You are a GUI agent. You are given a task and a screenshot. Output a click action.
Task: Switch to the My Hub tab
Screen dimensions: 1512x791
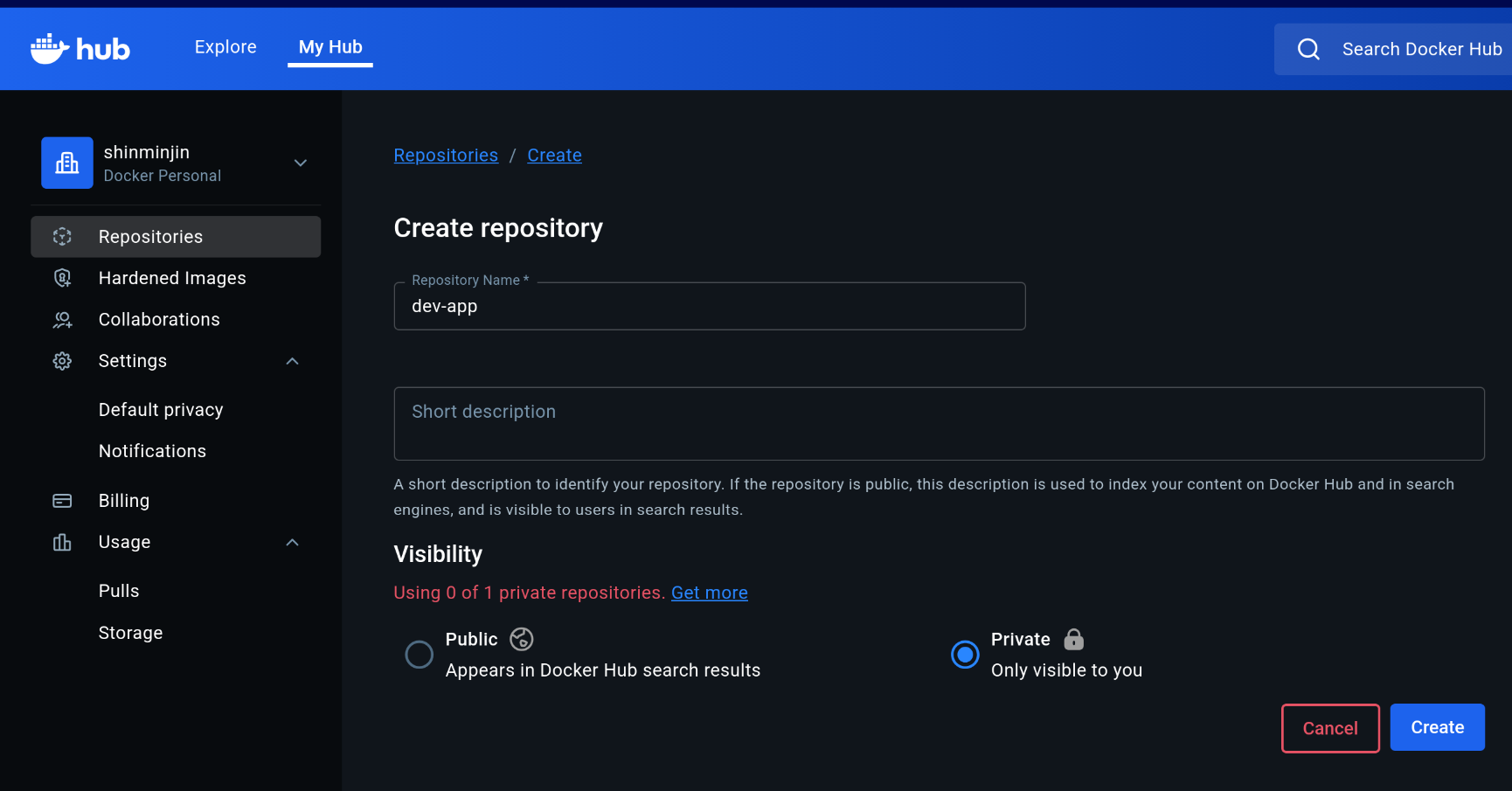click(x=330, y=47)
